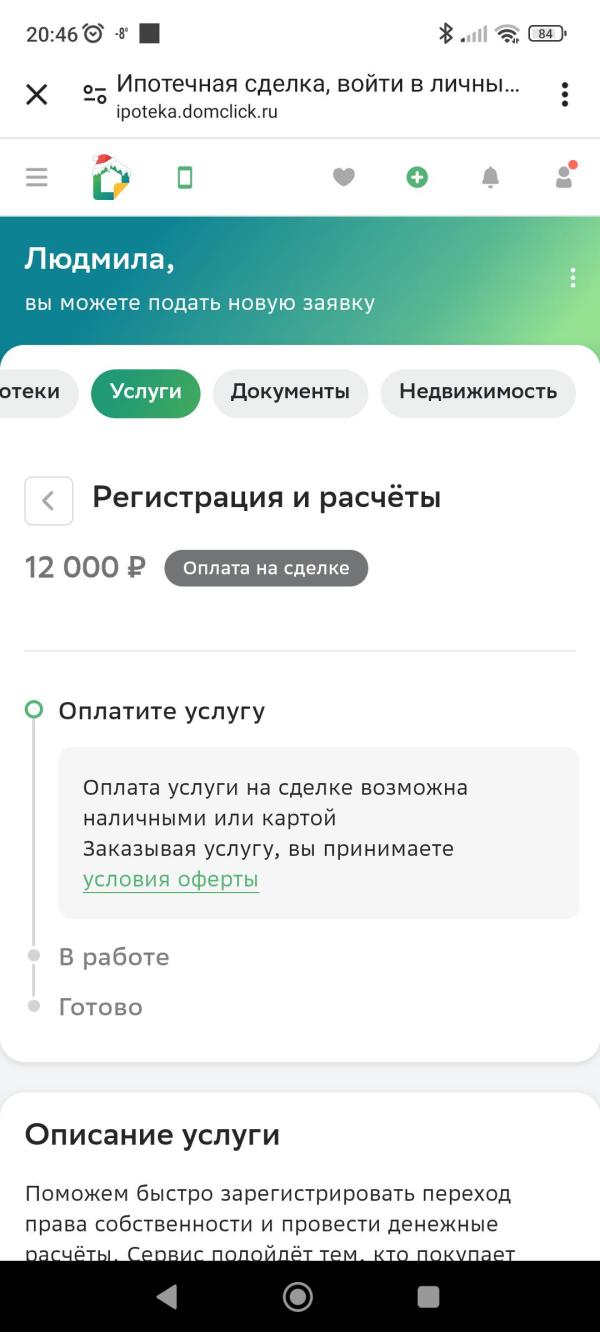Image resolution: width=600 pixels, height=1332 pixels.
Task: Open the Domclick hamburger menu
Action: pos(36,176)
